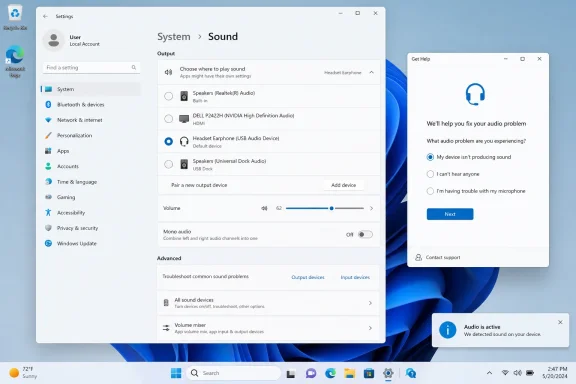Viewport: 576px width, 384px height.
Task: Open the Recycle Bin desktop icon
Action: click(15, 17)
